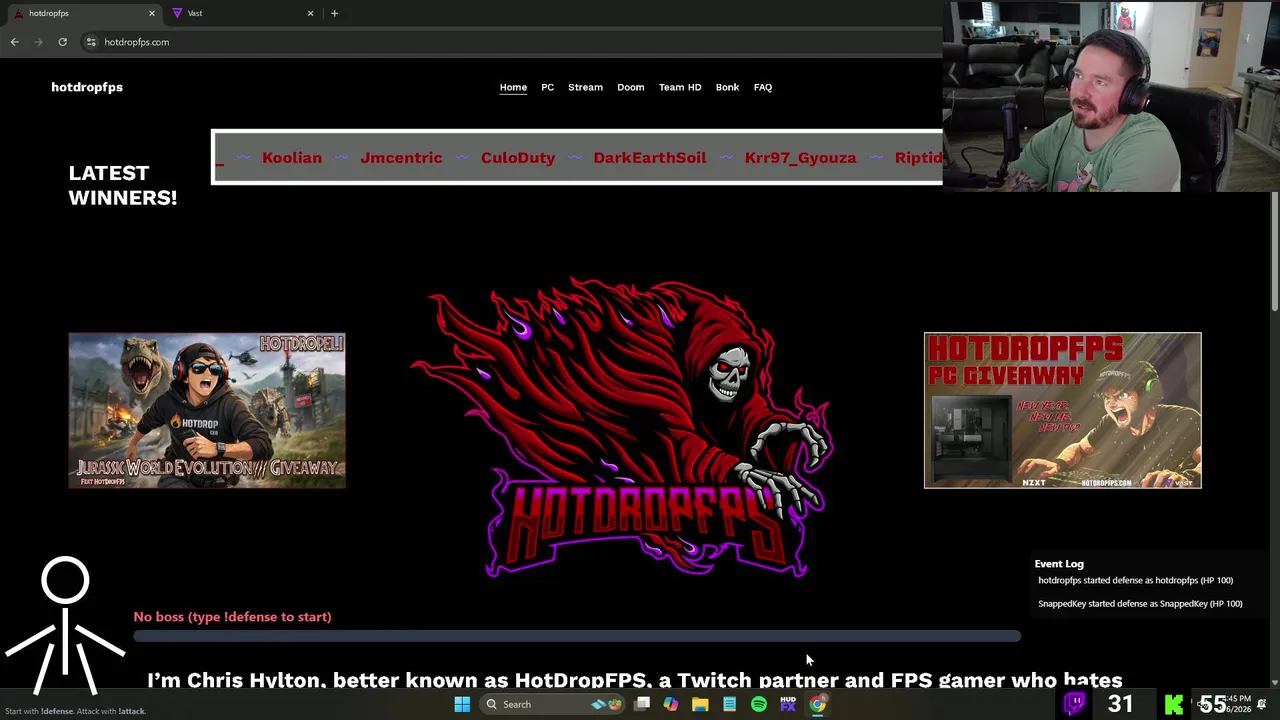Click the taskbar Search box
Image resolution: width=1280 pixels, height=720 pixels.
550,704
